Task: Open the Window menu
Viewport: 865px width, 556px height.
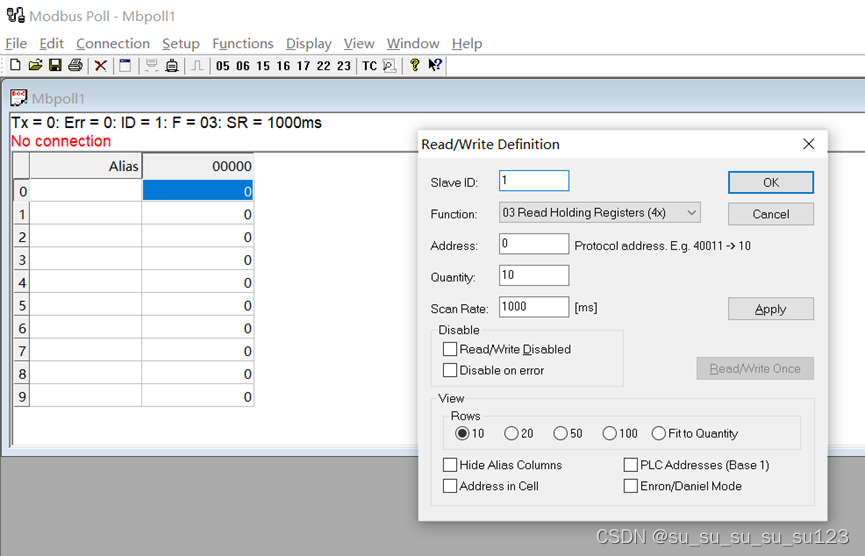Action: [413, 44]
